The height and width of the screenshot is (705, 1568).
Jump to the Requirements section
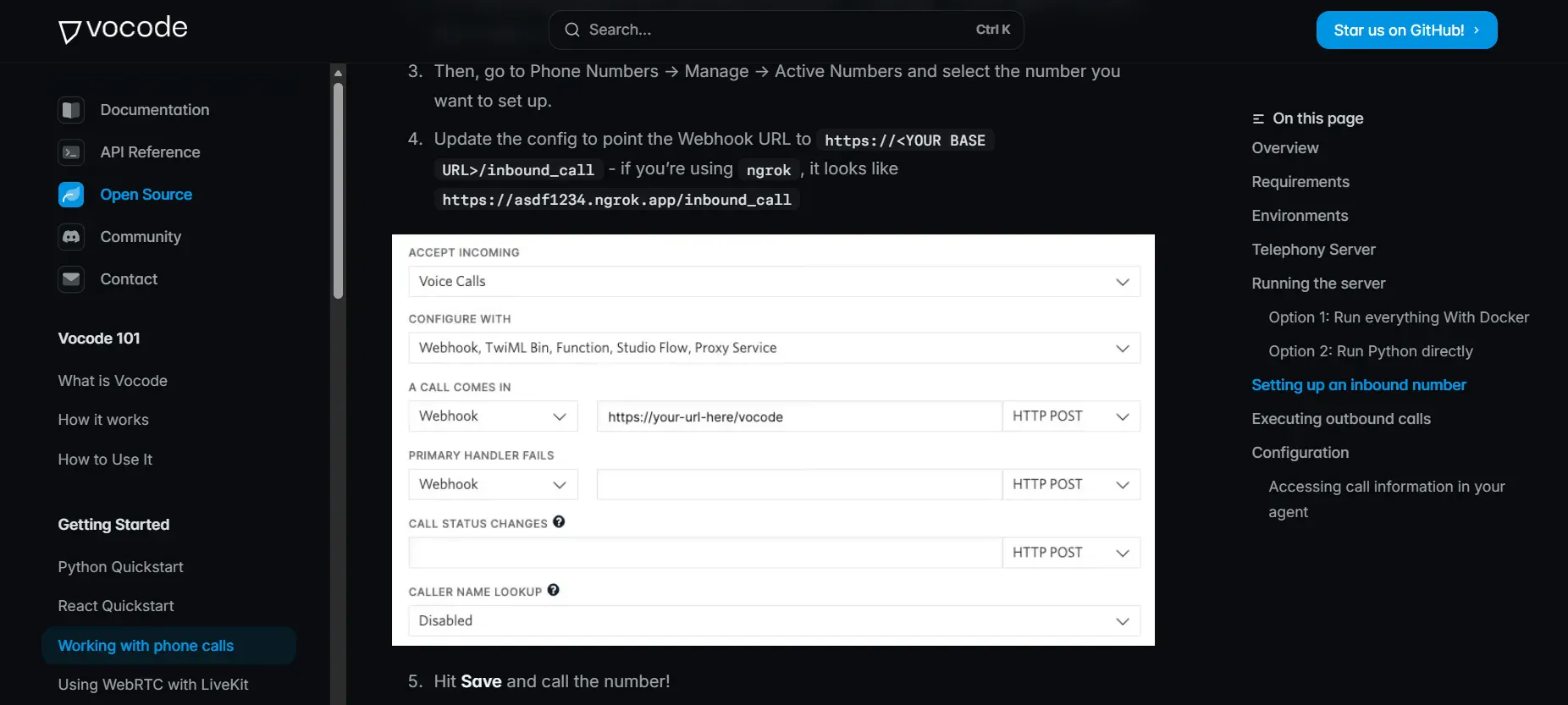point(1300,182)
